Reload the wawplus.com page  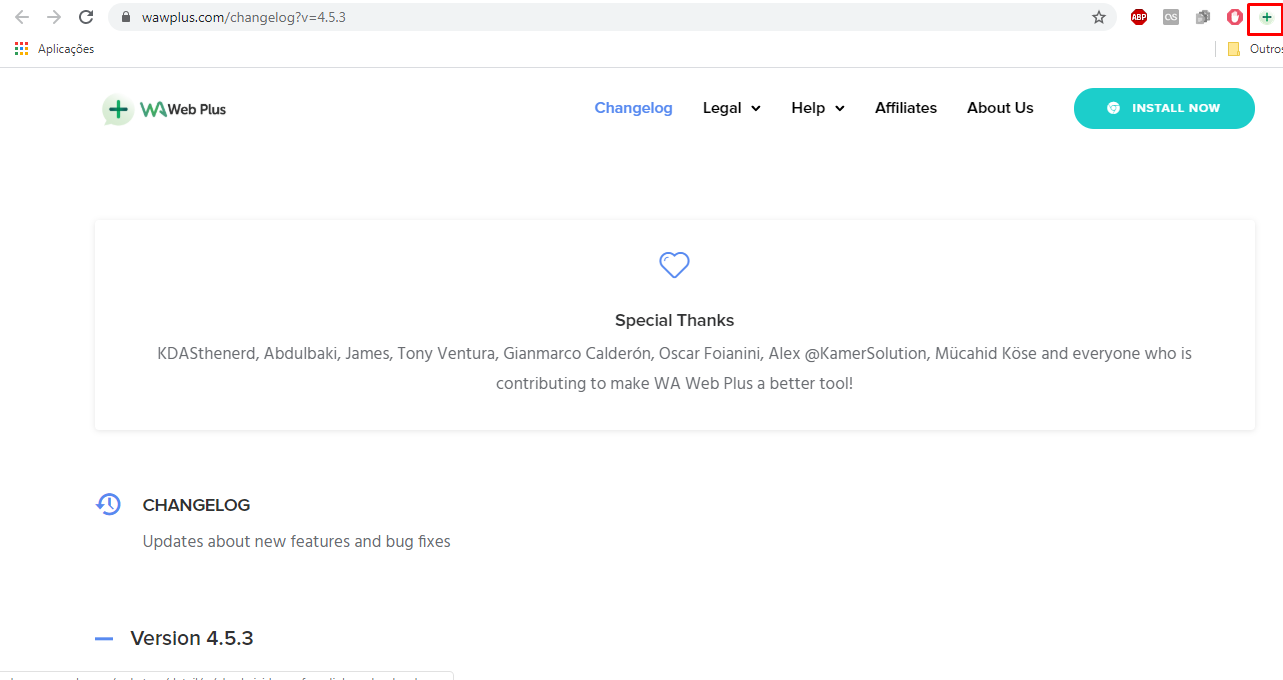86,17
